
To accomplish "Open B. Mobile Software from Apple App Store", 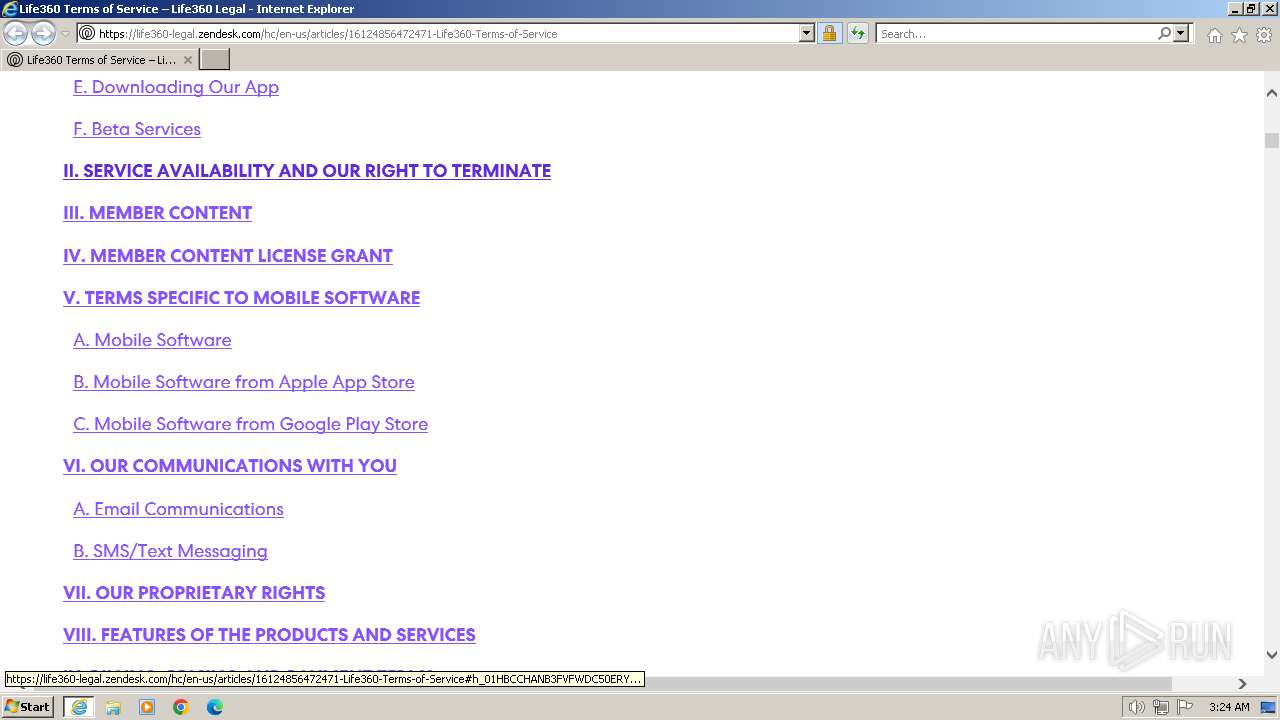I will [244, 382].
